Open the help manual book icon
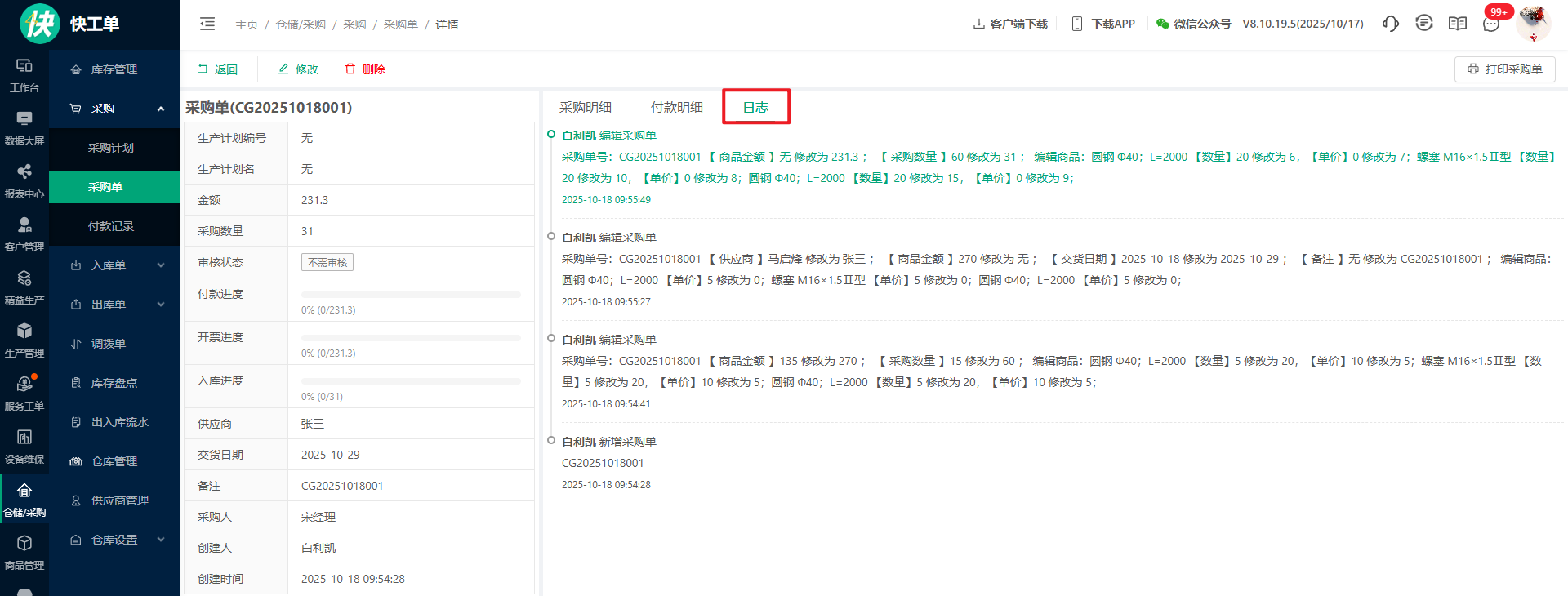Viewport: 1568px width, 596px height. (x=1458, y=24)
